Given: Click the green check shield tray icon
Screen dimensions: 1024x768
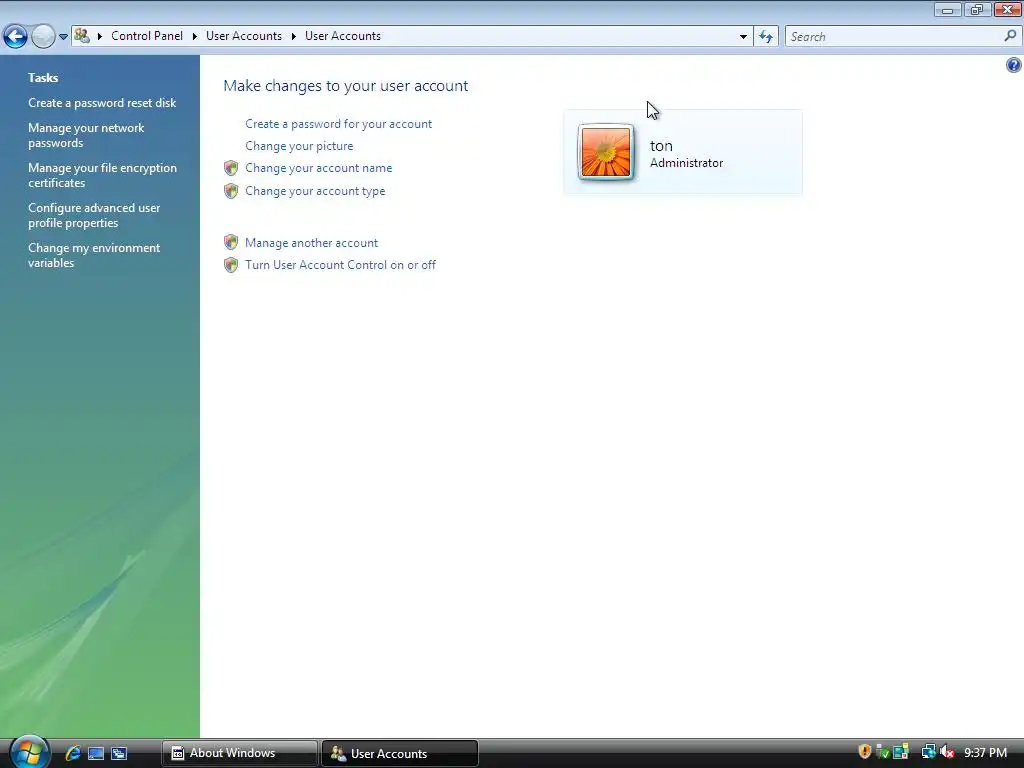Looking at the screenshot, I should click(x=882, y=752).
